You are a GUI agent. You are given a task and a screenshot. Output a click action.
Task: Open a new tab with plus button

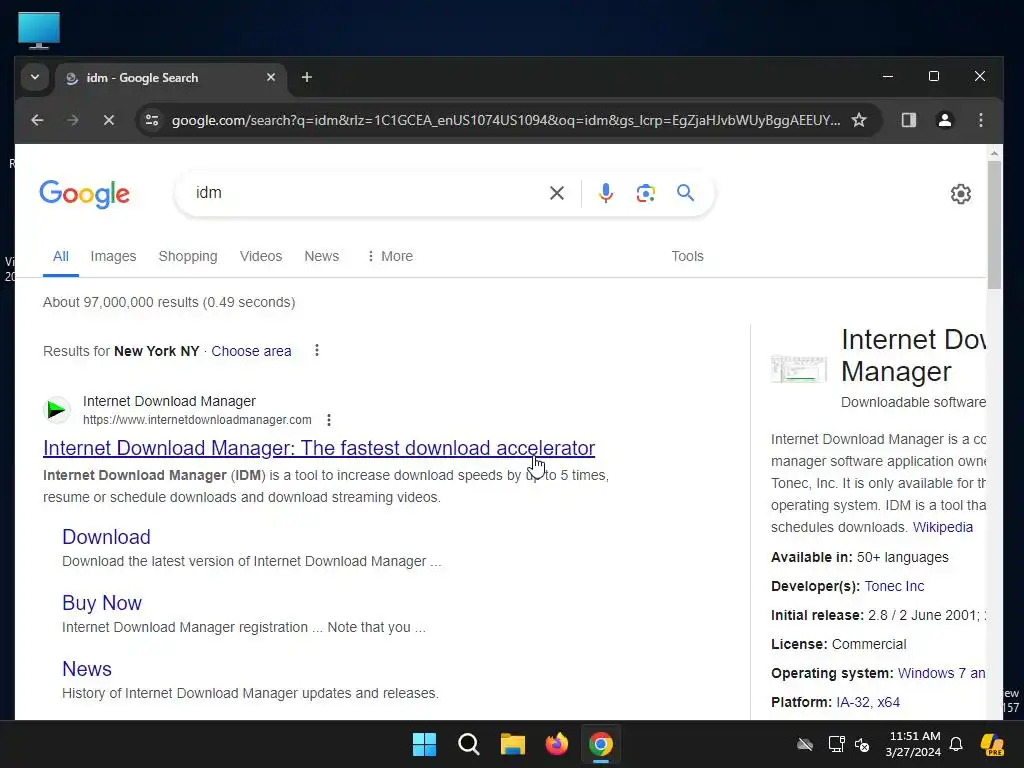[306, 78]
